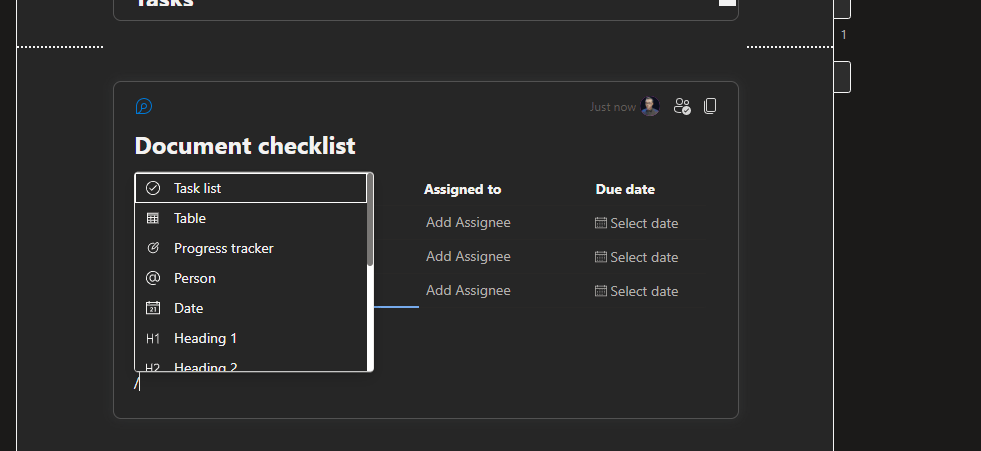Click the Due date column header
This screenshot has height=451, width=981.
[625, 189]
